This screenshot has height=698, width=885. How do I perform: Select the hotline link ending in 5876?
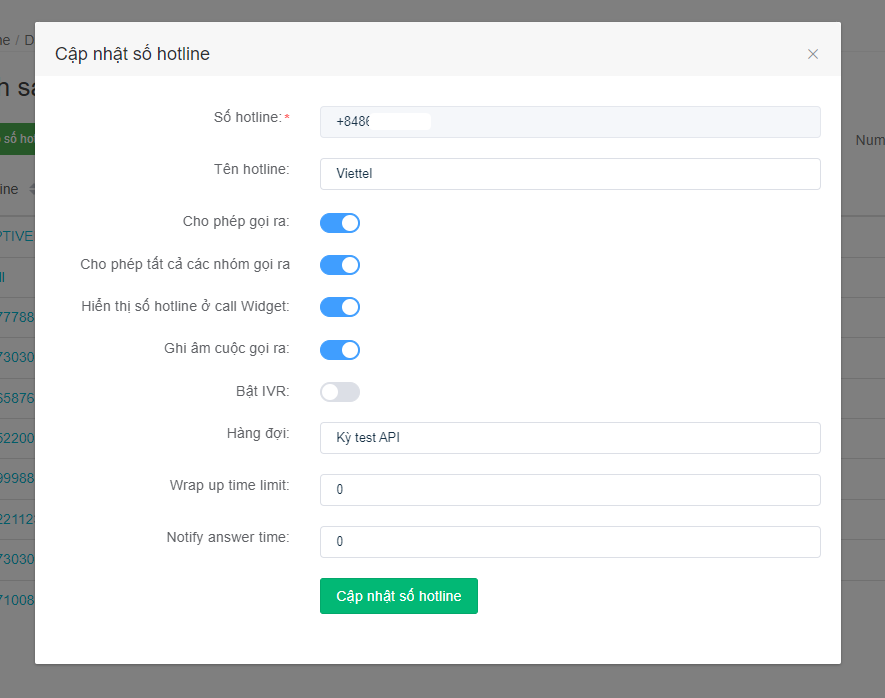(17, 398)
